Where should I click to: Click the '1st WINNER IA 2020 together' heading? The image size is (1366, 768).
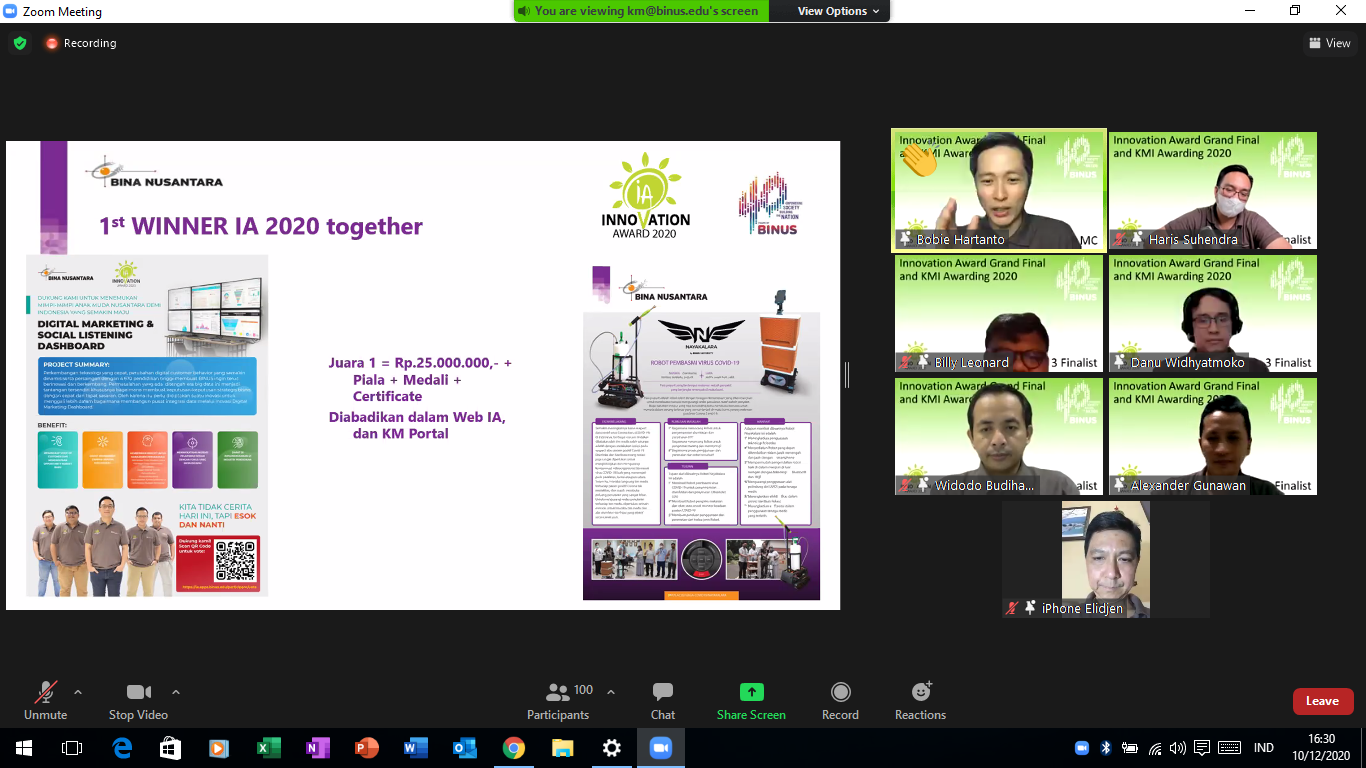(x=260, y=226)
